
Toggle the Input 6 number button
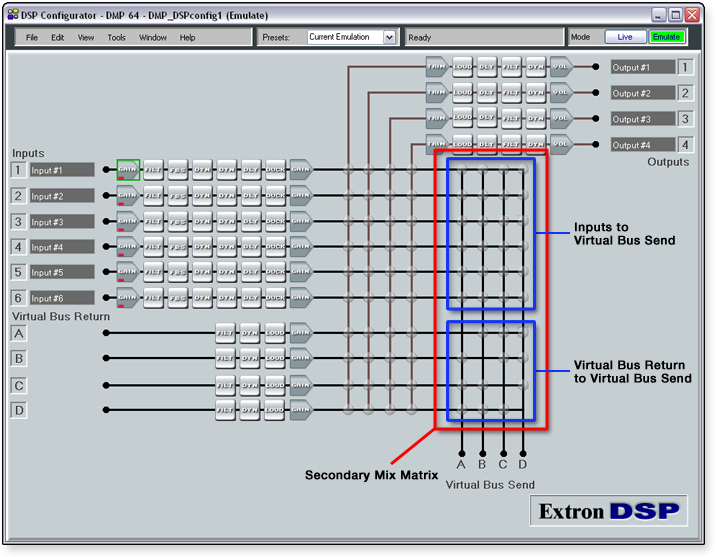(18, 297)
